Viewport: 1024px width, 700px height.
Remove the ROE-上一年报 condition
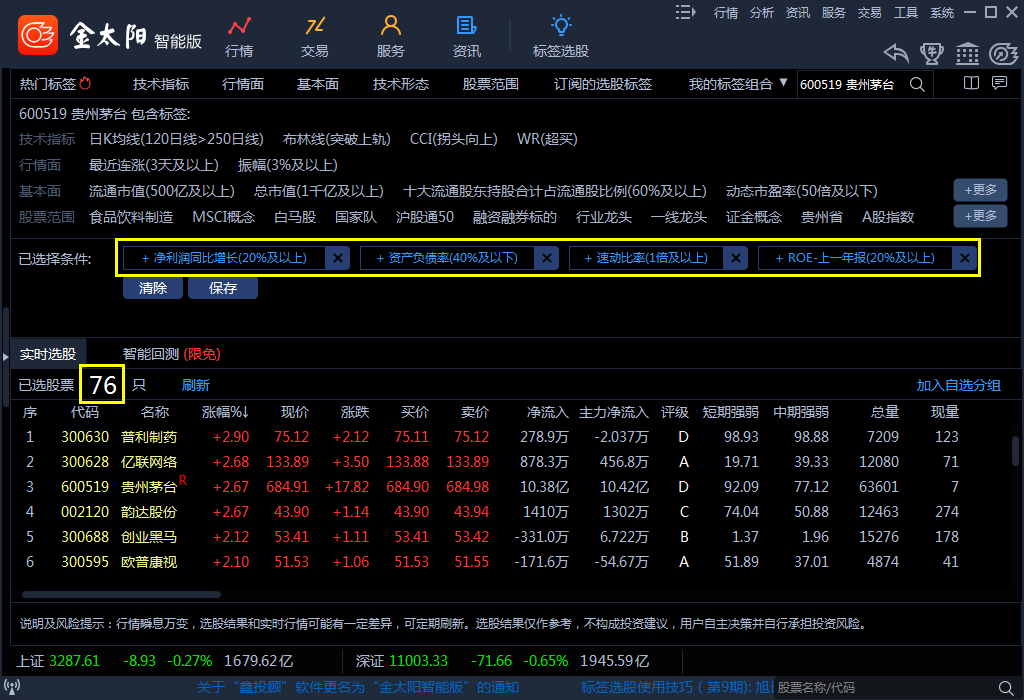tap(965, 258)
